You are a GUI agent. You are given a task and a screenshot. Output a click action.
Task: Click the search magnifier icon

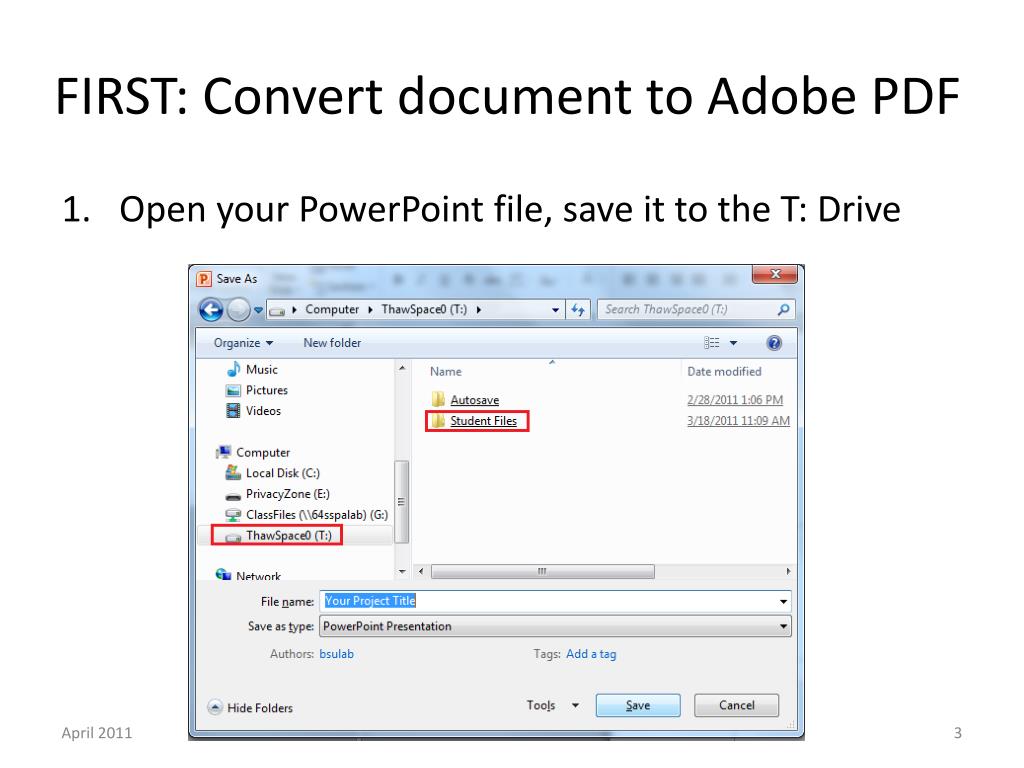783,310
